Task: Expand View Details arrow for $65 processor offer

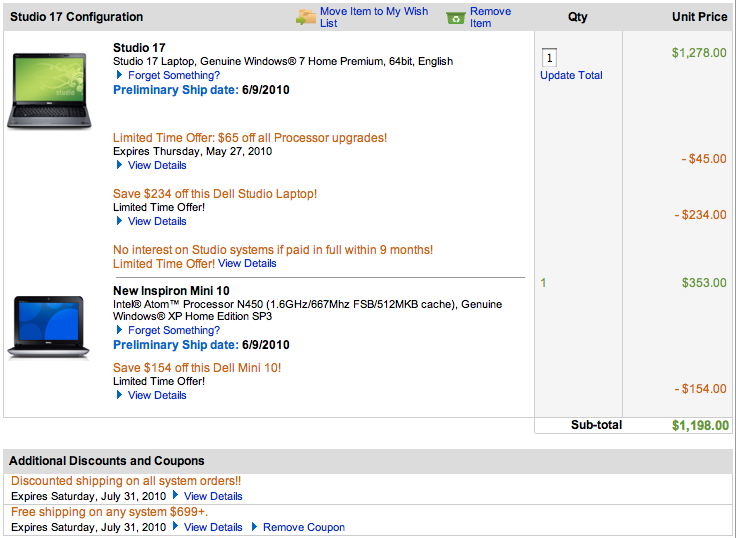Action: 119,165
